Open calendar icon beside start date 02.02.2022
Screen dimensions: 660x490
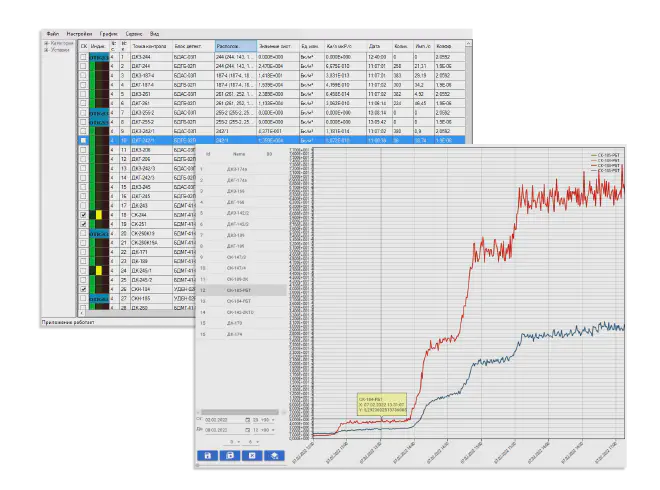(248, 420)
